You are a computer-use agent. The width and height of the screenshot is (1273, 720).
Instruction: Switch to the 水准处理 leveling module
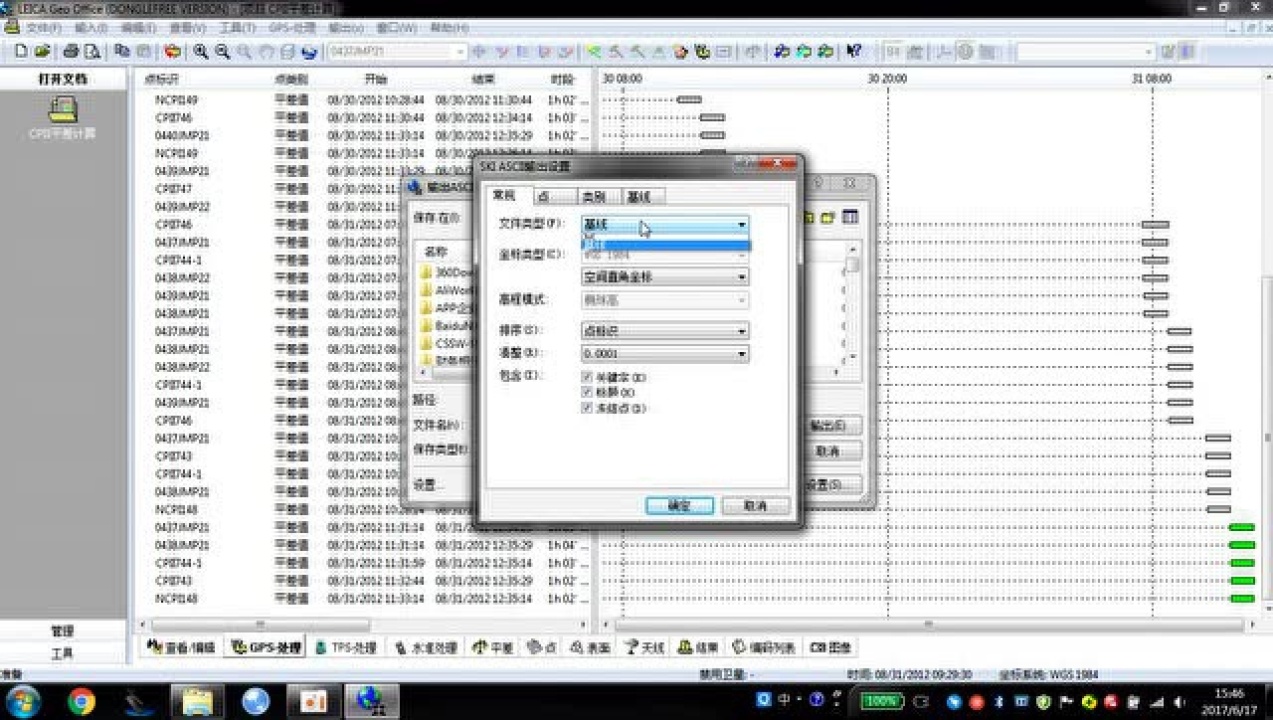(x=427, y=647)
